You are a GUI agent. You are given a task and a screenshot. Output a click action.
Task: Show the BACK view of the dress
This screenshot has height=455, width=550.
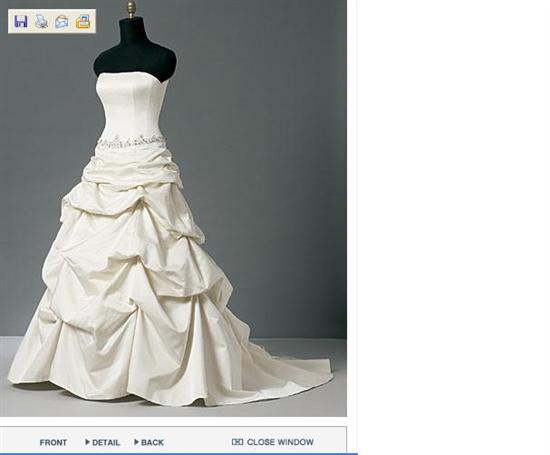tap(152, 442)
